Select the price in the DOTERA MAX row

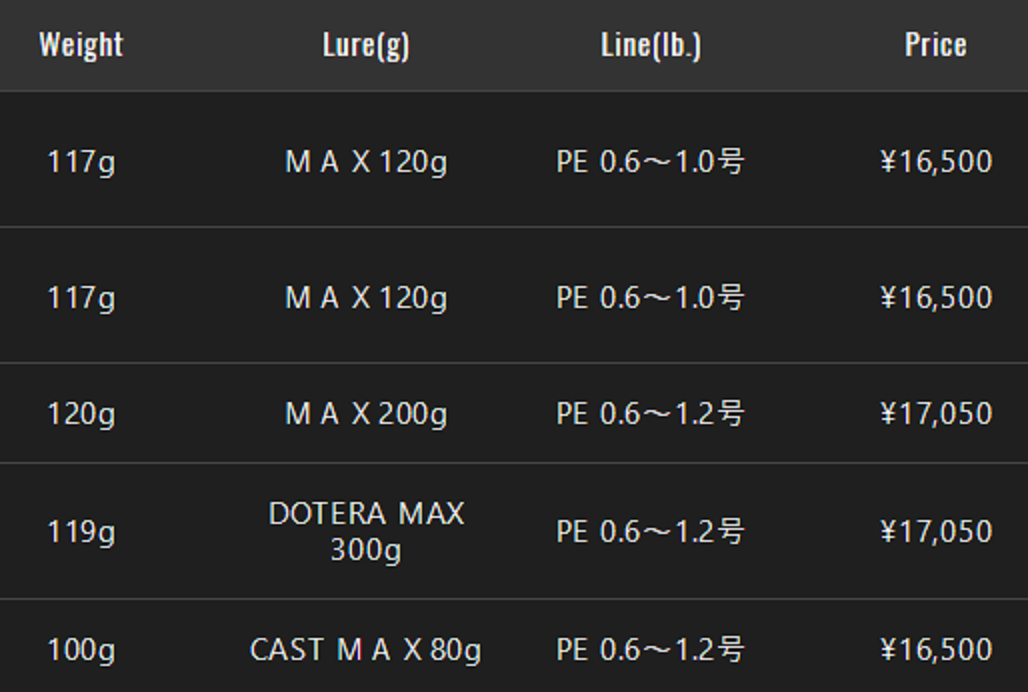point(935,532)
